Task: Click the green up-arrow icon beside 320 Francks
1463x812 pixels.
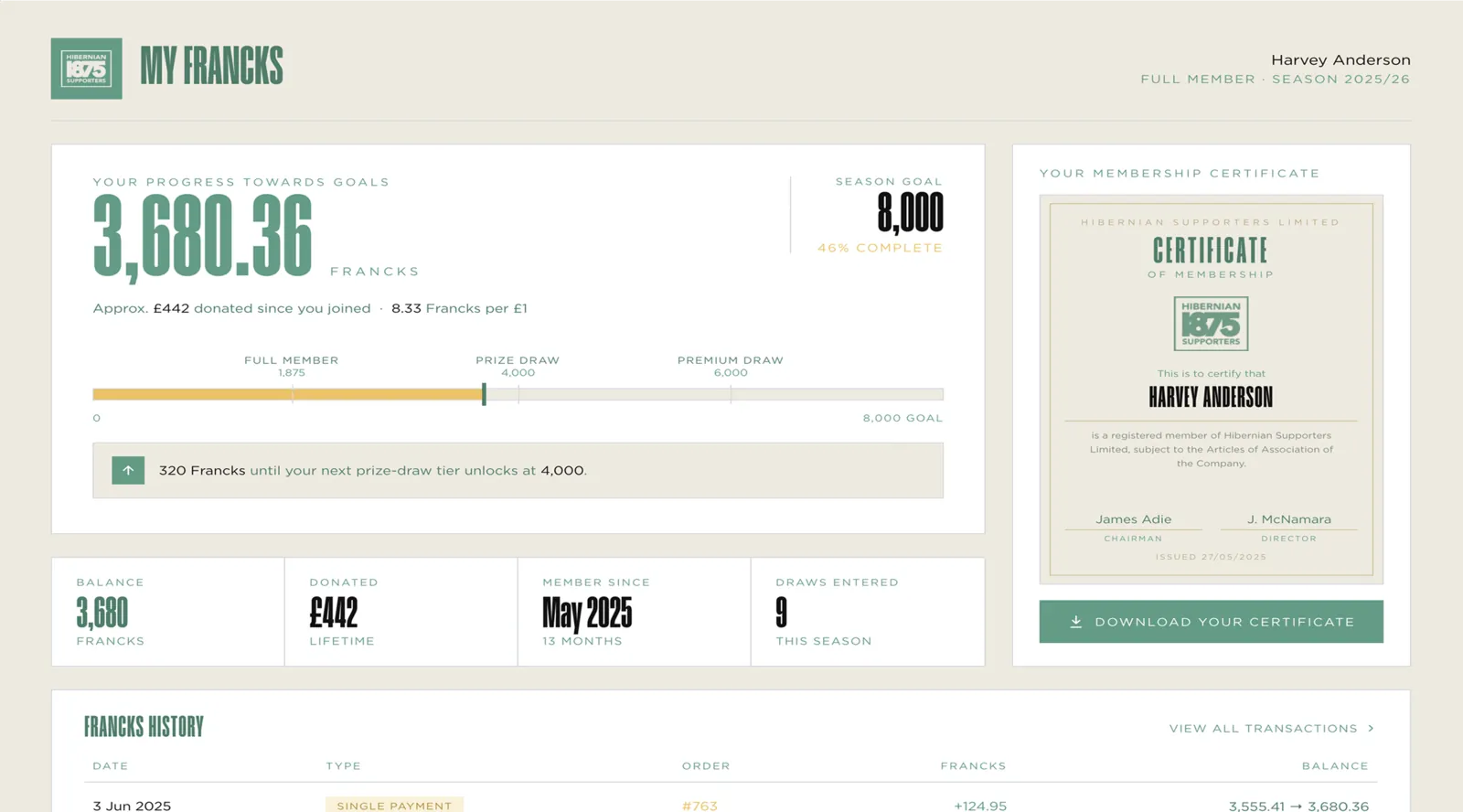Action: click(128, 470)
